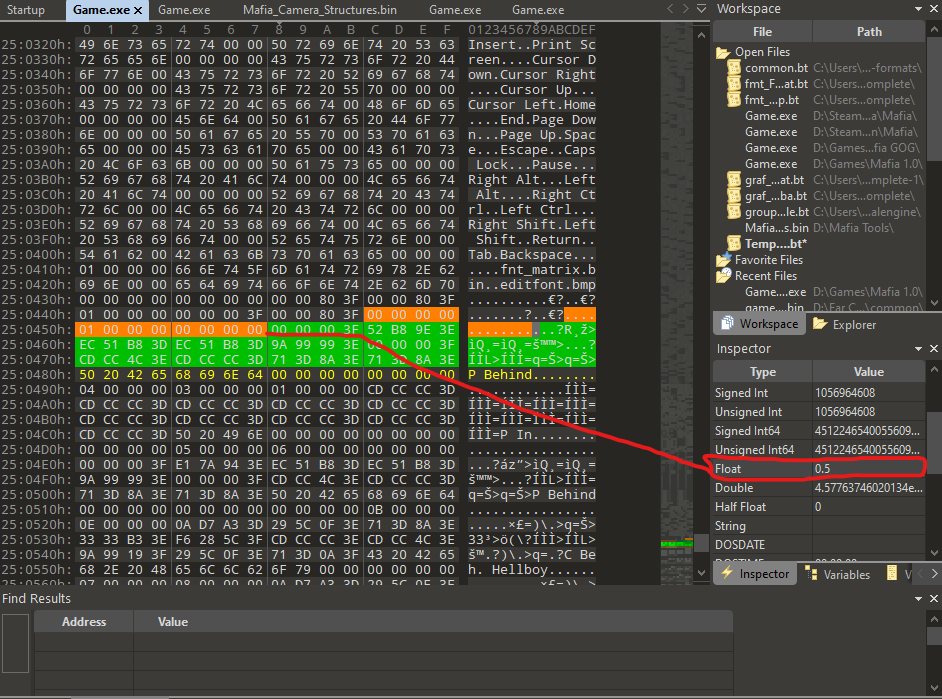Screen dimensions: 942x699
Task: Switch to the Variables tab
Action: coord(841,574)
